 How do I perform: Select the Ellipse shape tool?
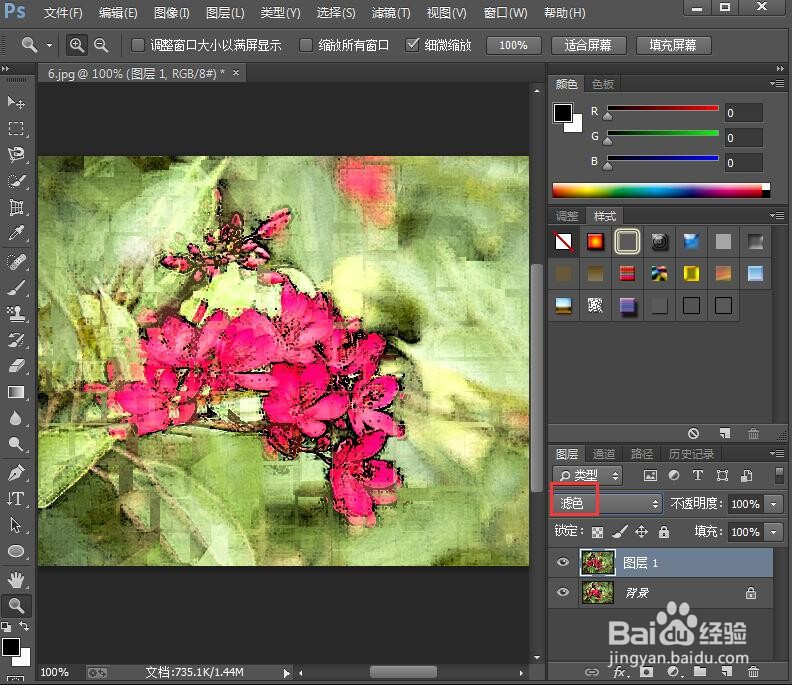[16, 552]
